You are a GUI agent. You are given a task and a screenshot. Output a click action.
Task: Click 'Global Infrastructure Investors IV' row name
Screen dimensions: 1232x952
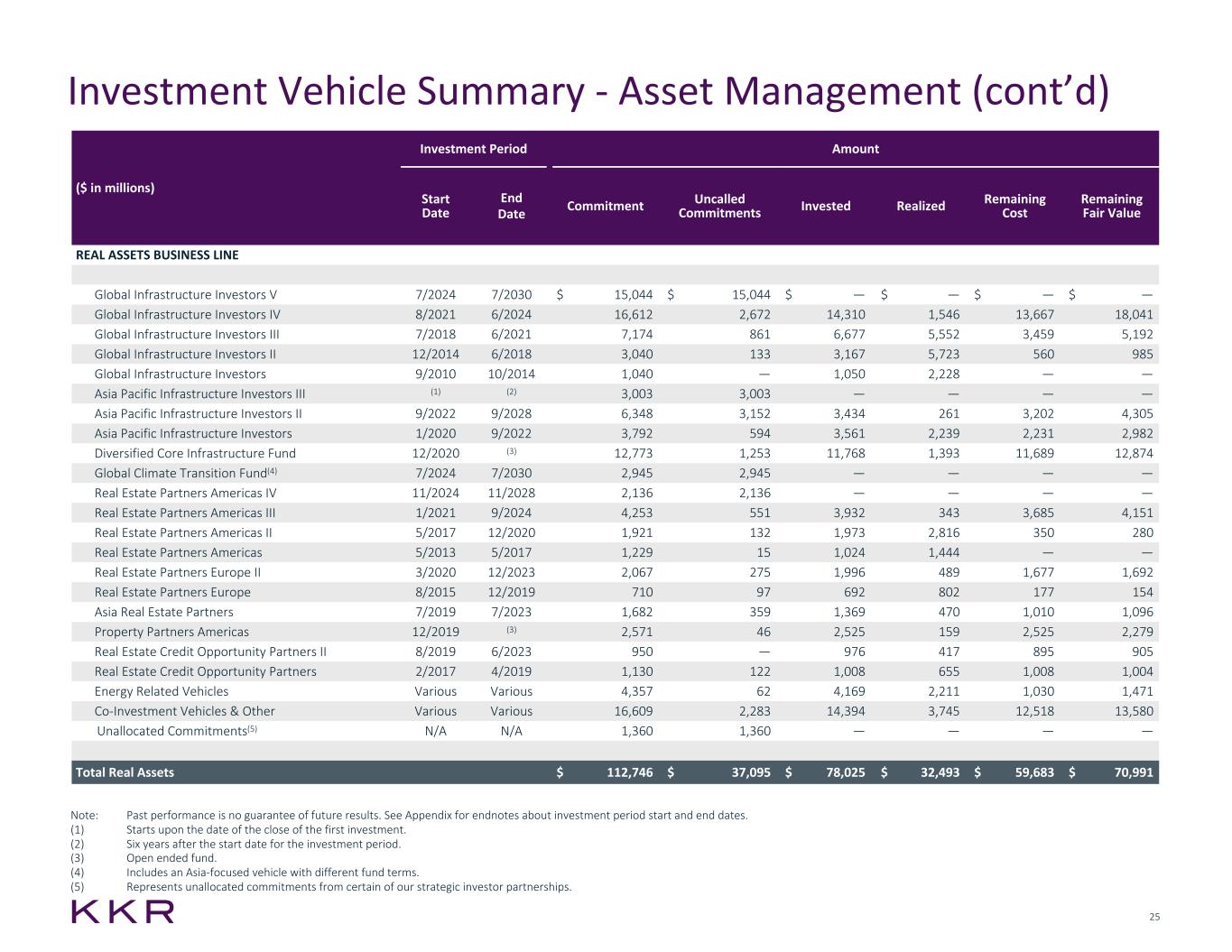pos(188,314)
